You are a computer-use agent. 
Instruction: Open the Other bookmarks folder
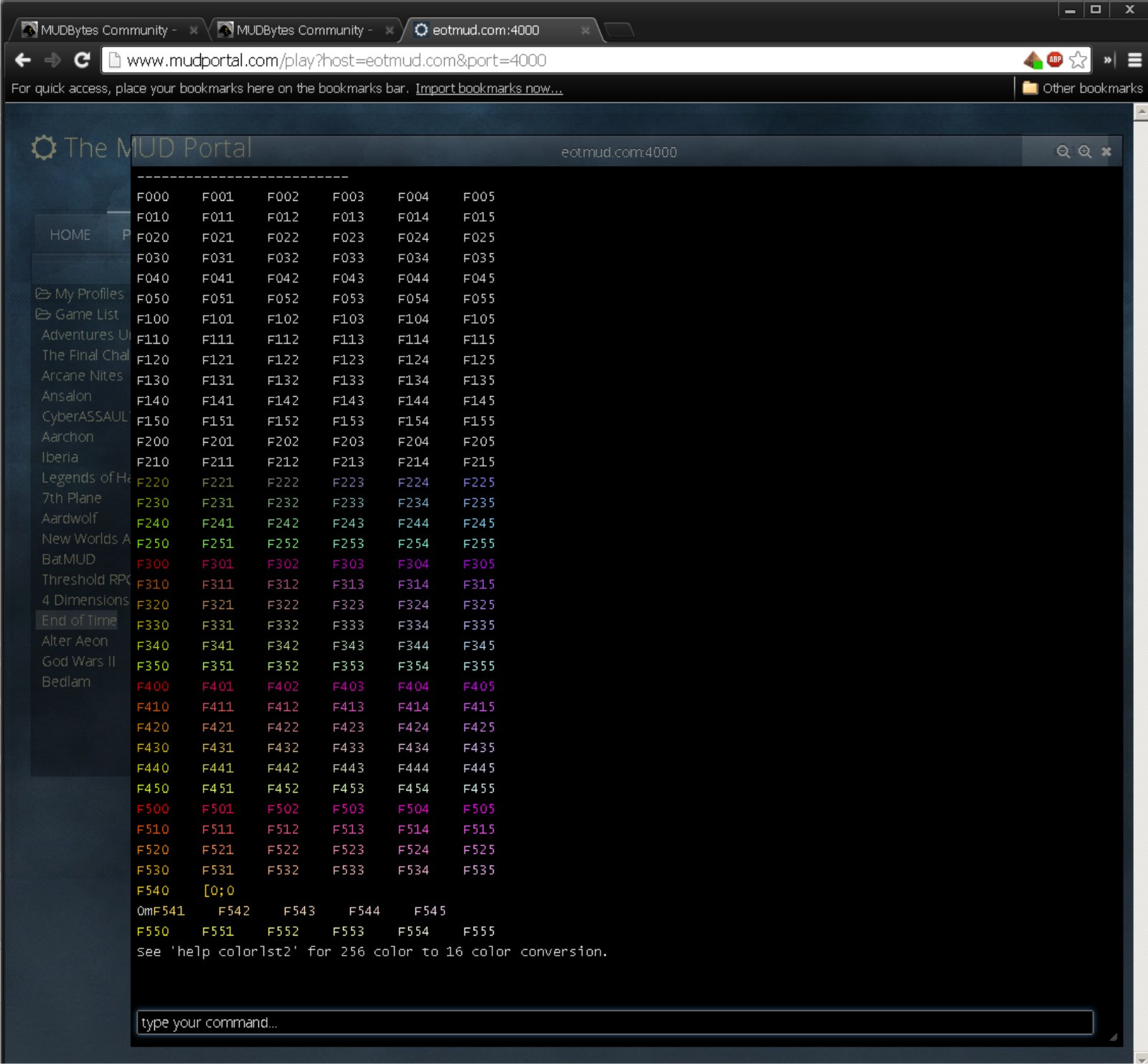point(1082,88)
